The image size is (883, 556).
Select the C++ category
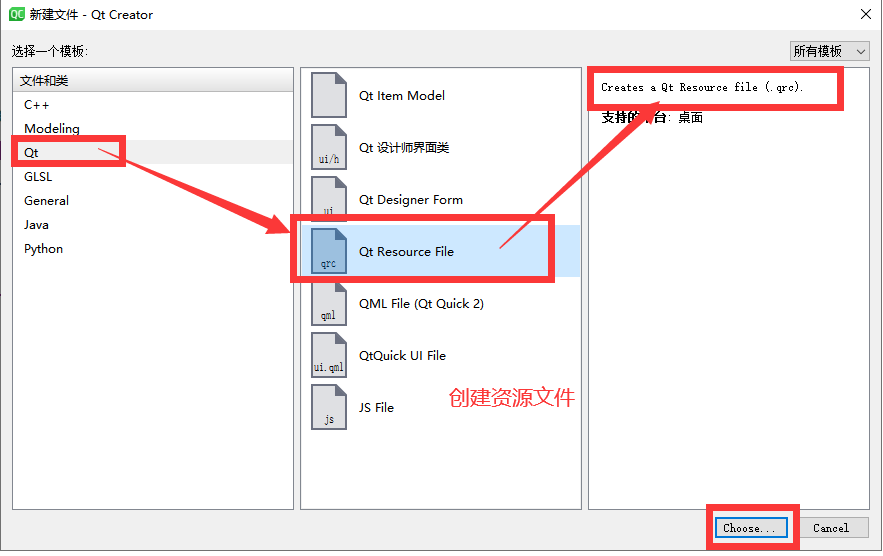coord(153,105)
